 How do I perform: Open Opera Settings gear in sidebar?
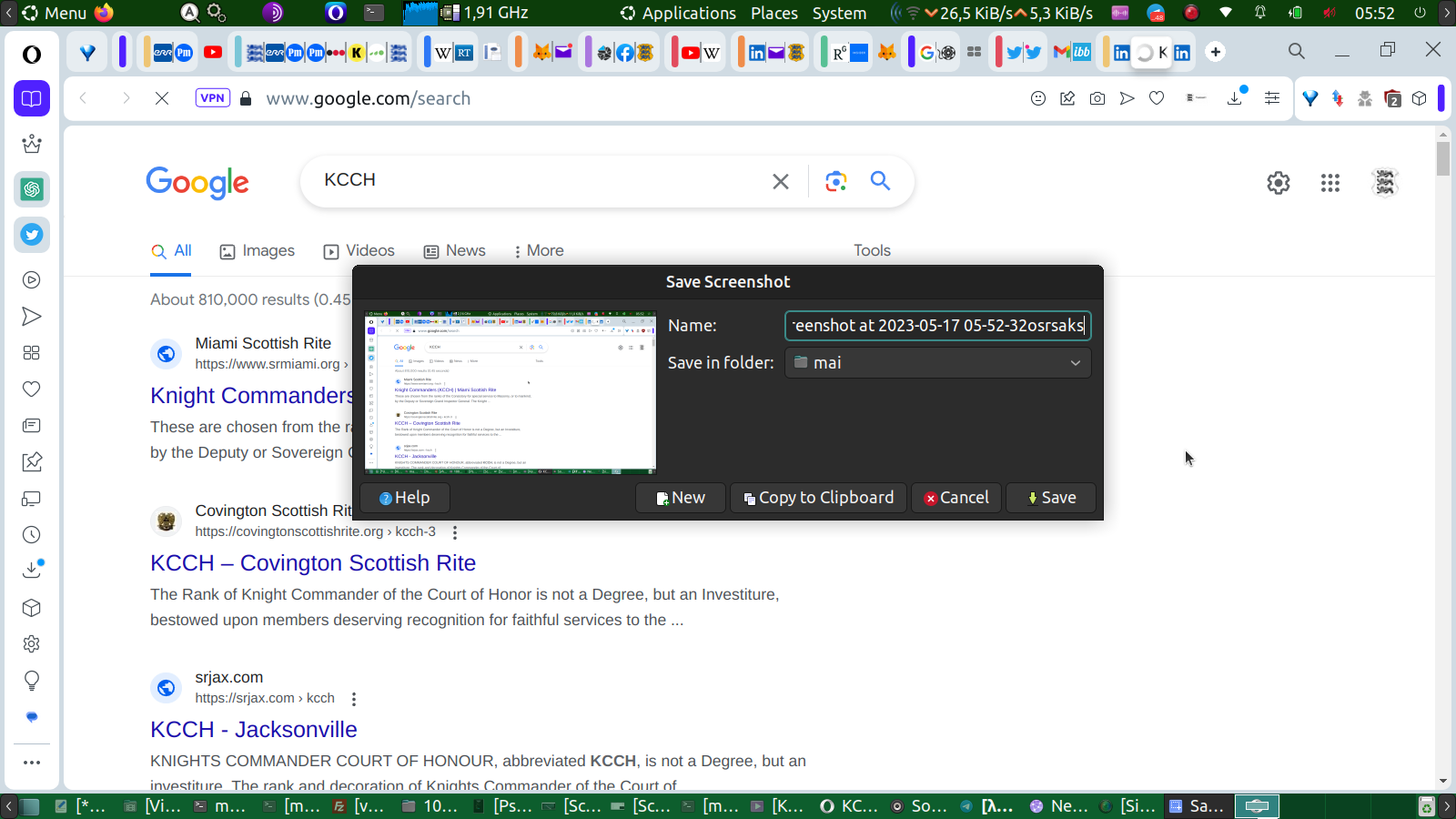click(x=32, y=644)
